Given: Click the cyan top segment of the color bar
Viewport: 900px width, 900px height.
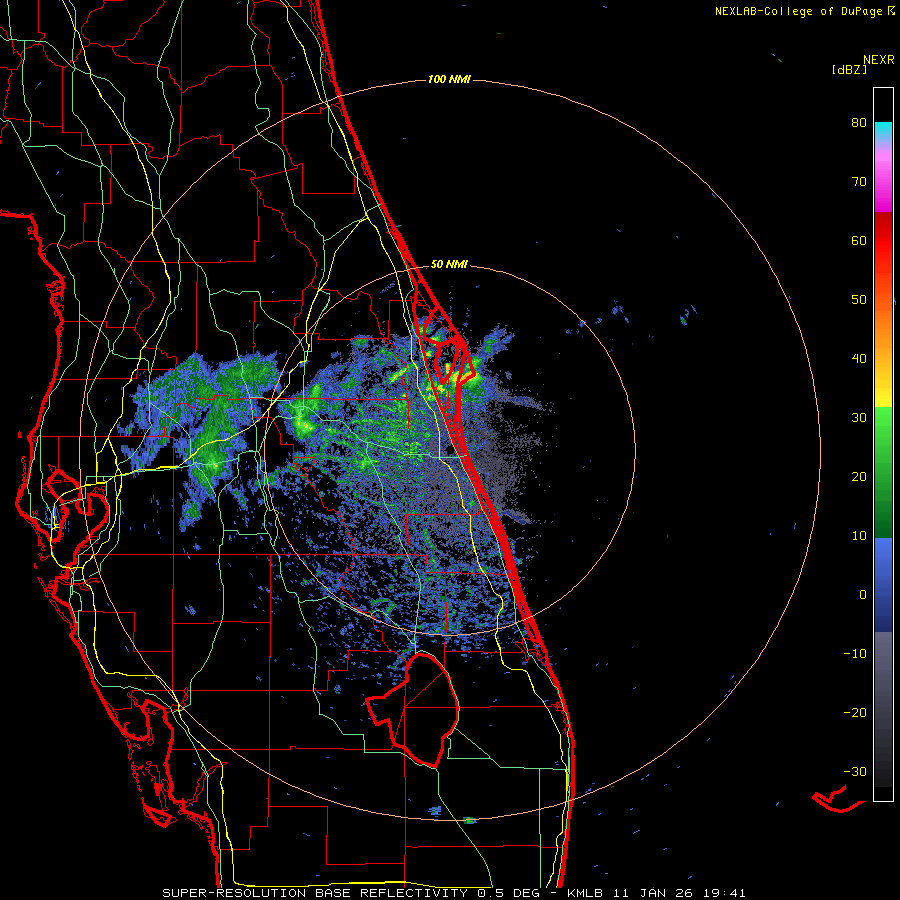Looking at the screenshot, I should coord(883,131).
